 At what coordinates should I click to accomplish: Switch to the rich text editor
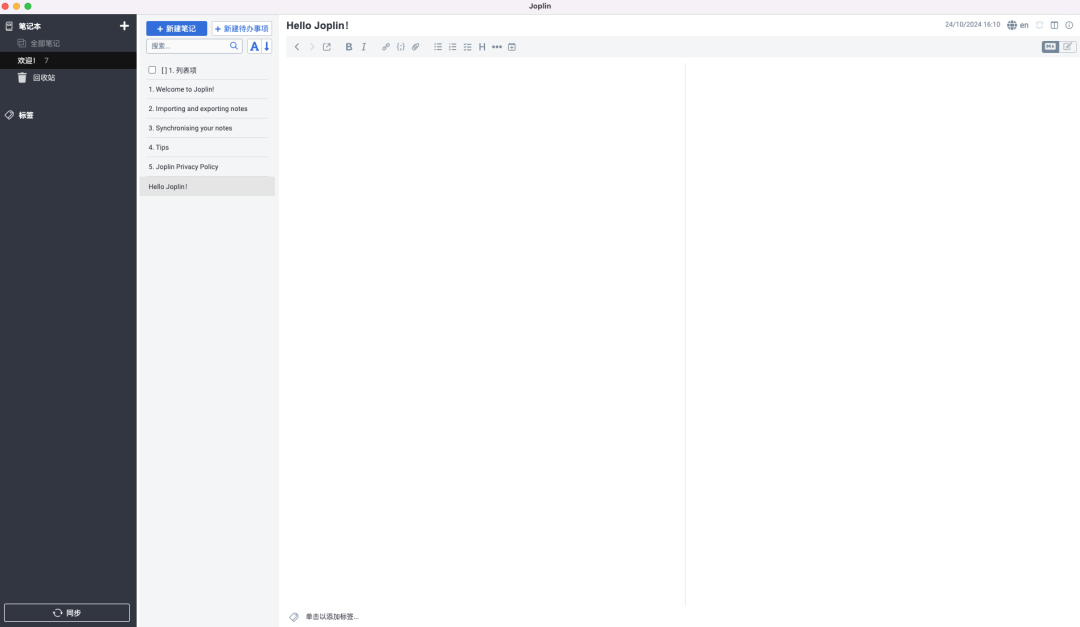(x=1068, y=47)
